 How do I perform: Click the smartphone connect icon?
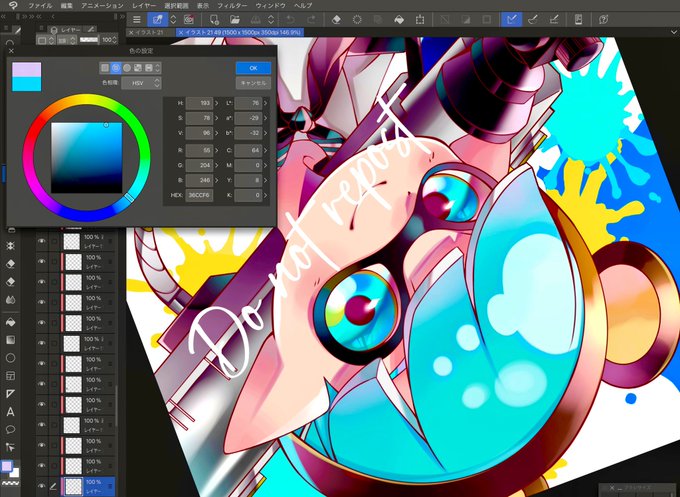coord(578,20)
